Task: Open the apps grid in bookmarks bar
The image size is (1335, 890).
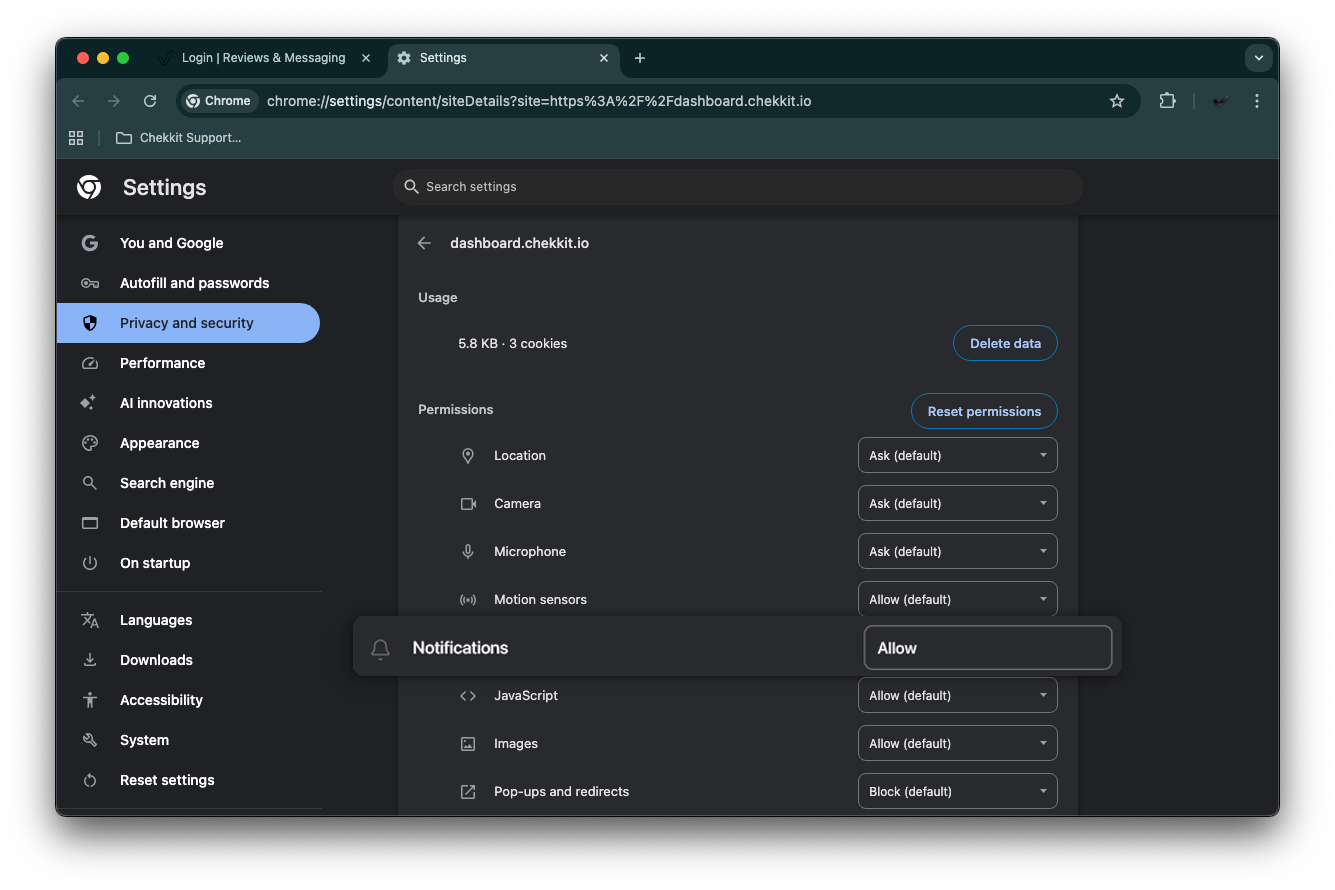Action: click(76, 138)
